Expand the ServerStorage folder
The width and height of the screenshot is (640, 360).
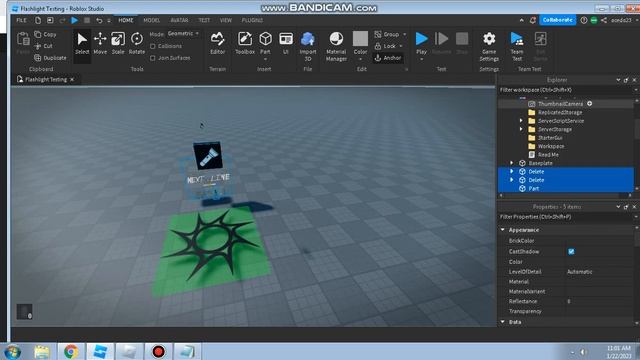521,129
